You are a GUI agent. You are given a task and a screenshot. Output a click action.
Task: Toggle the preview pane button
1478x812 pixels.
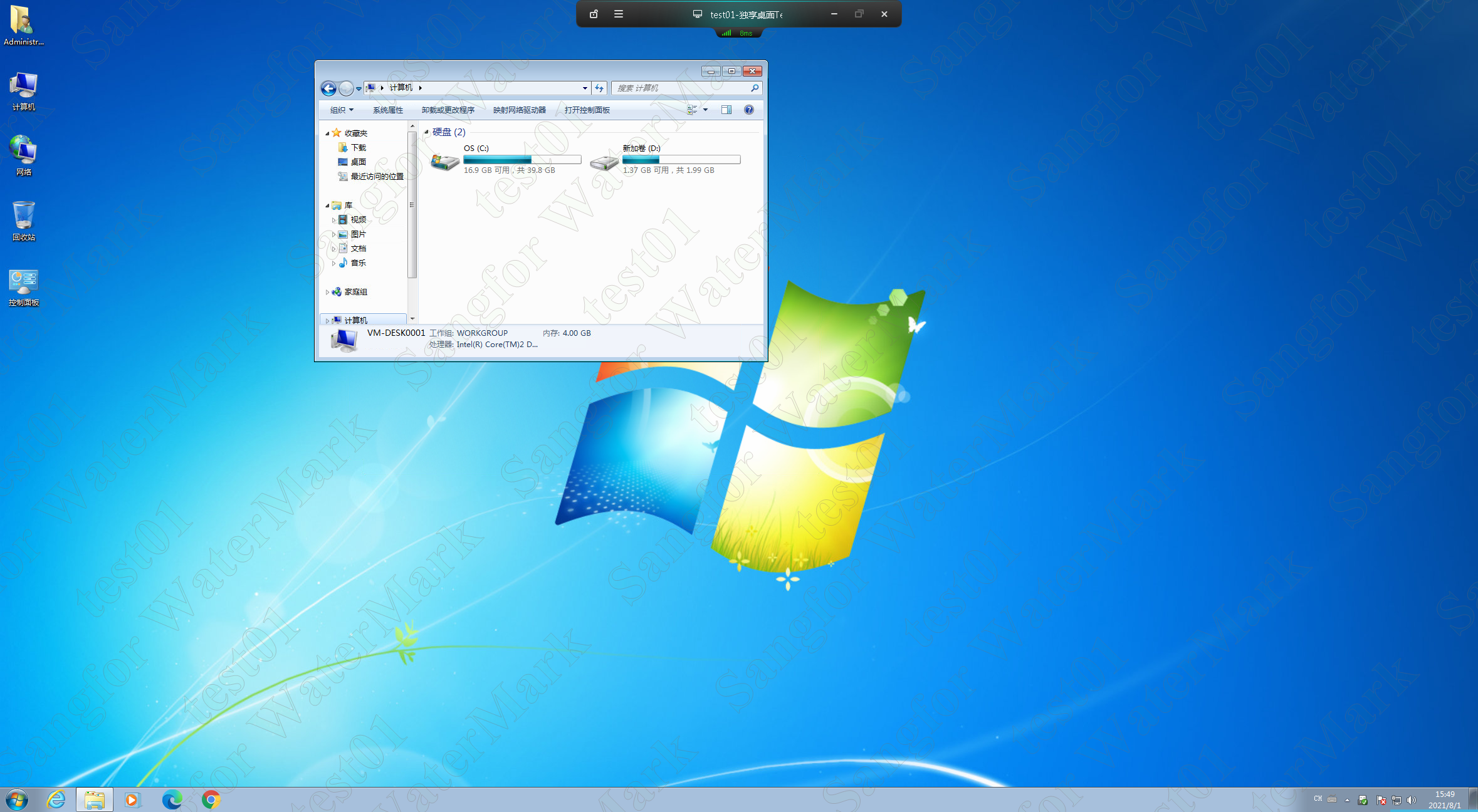pyautogui.click(x=726, y=110)
